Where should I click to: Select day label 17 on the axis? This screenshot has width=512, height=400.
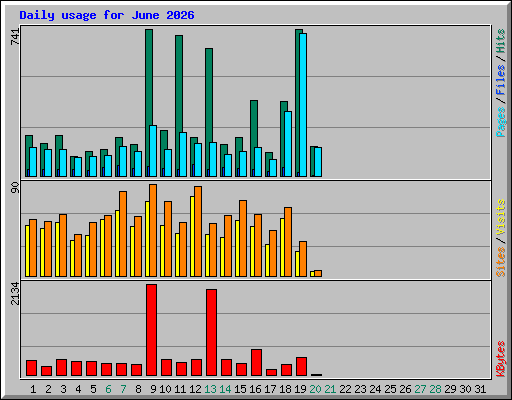(x=270, y=389)
